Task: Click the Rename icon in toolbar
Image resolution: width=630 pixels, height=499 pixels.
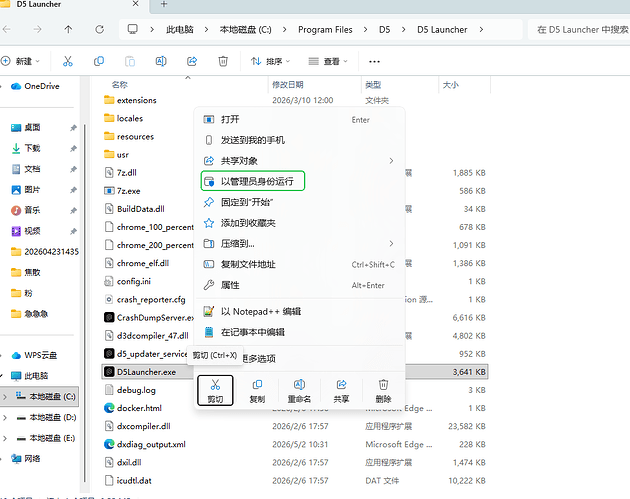Action: click(161, 61)
